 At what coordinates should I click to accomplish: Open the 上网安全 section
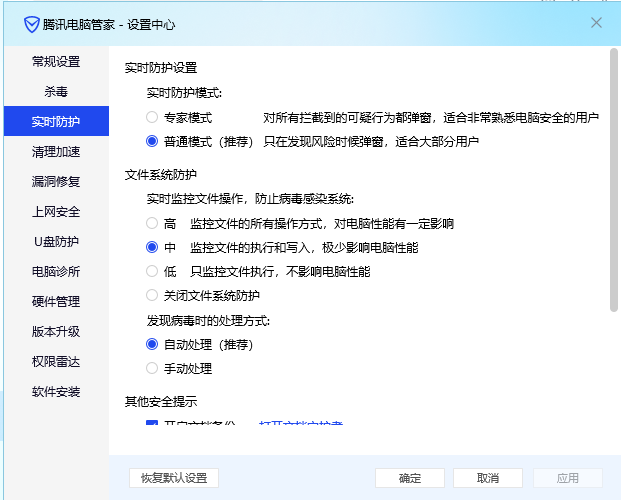[56, 212]
